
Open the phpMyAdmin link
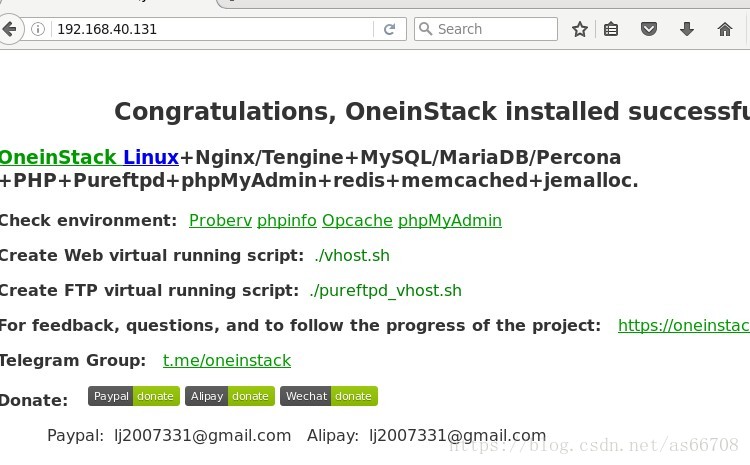click(x=450, y=221)
